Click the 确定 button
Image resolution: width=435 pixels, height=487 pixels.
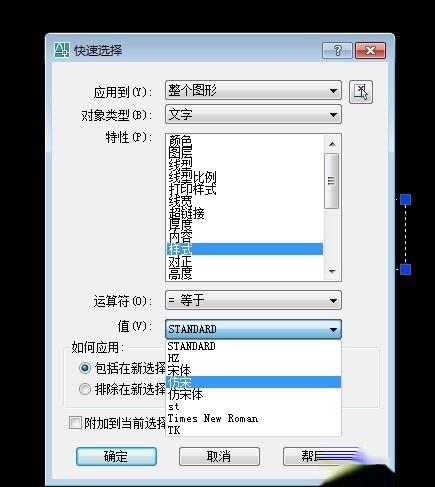pyautogui.click(x=116, y=456)
